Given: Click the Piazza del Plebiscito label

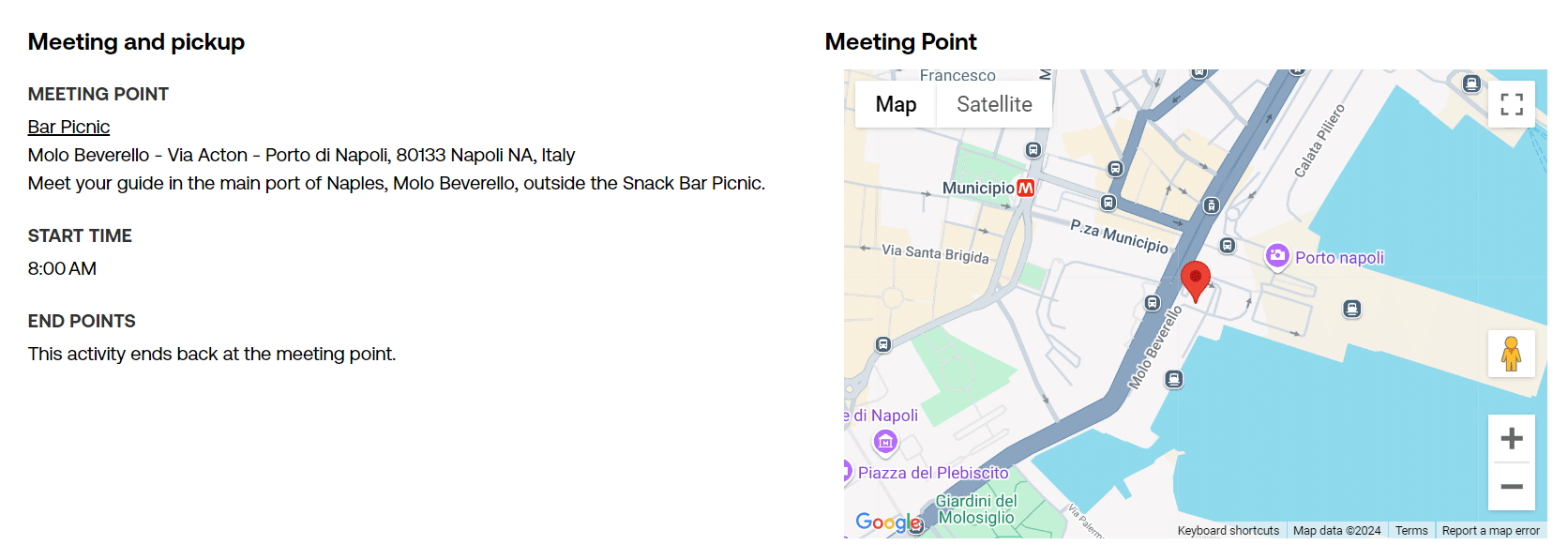Looking at the screenshot, I should pyautogui.click(x=933, y=473).
